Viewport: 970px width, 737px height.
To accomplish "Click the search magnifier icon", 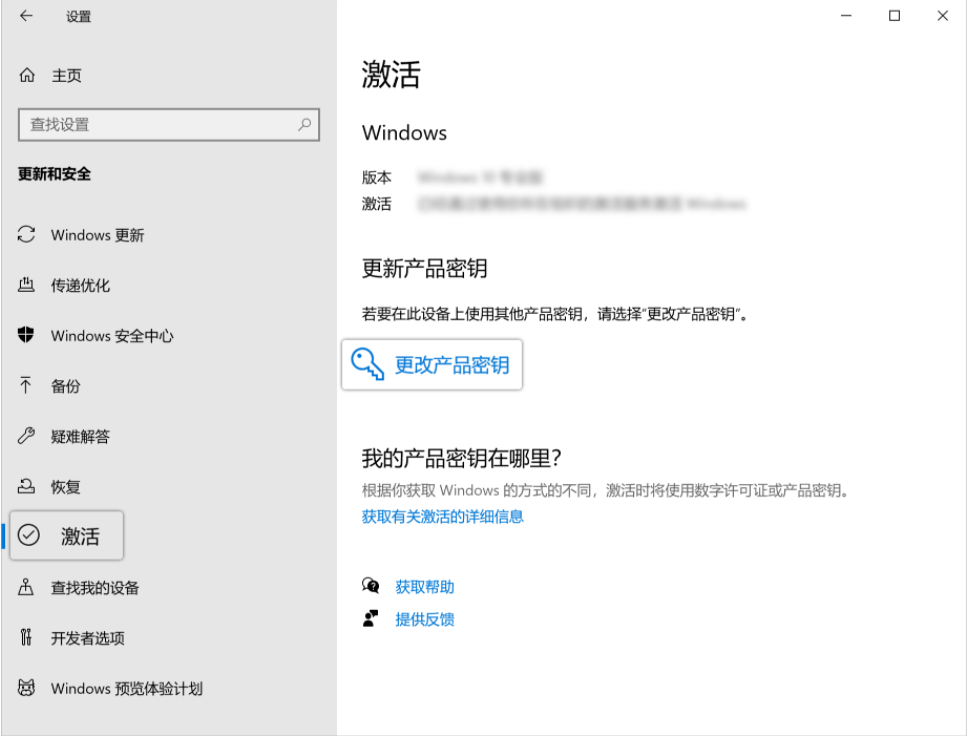I will [304, 124].
